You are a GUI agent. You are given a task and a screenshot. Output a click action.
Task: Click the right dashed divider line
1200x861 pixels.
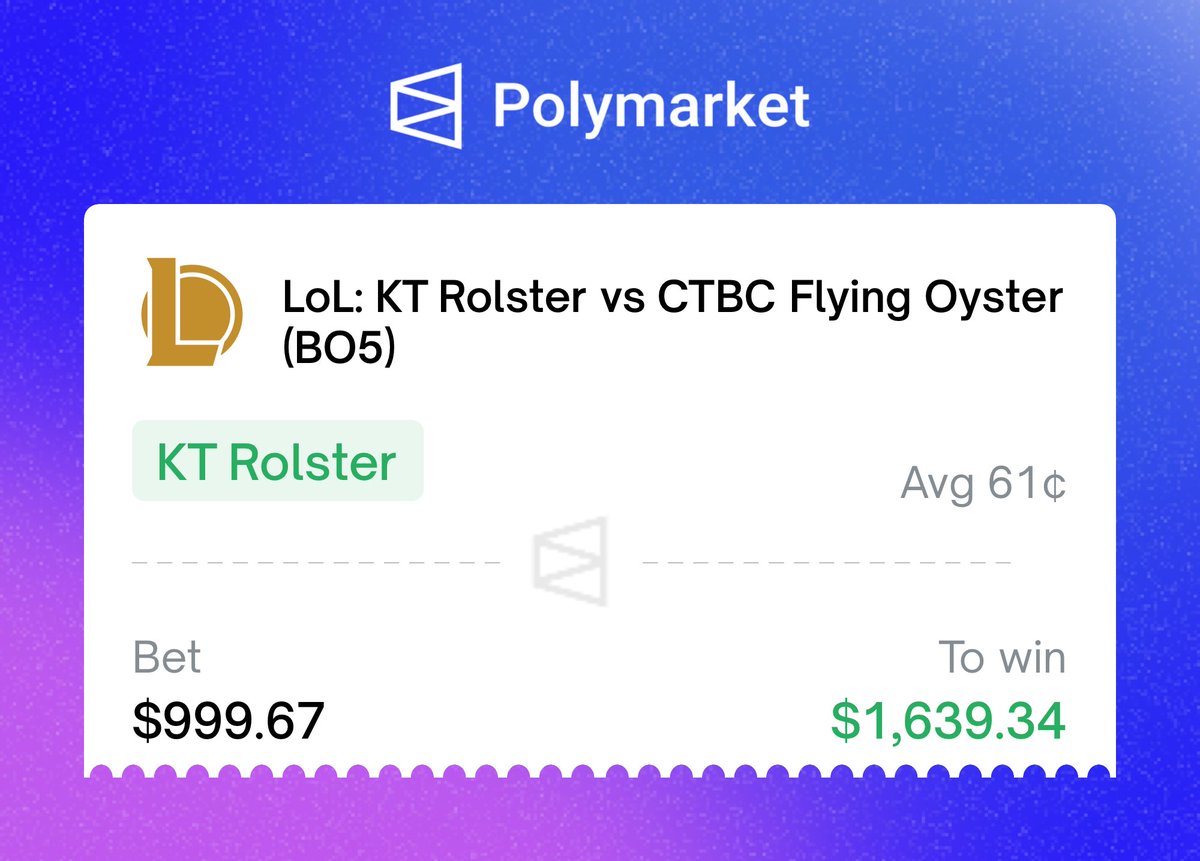(826, 563)
